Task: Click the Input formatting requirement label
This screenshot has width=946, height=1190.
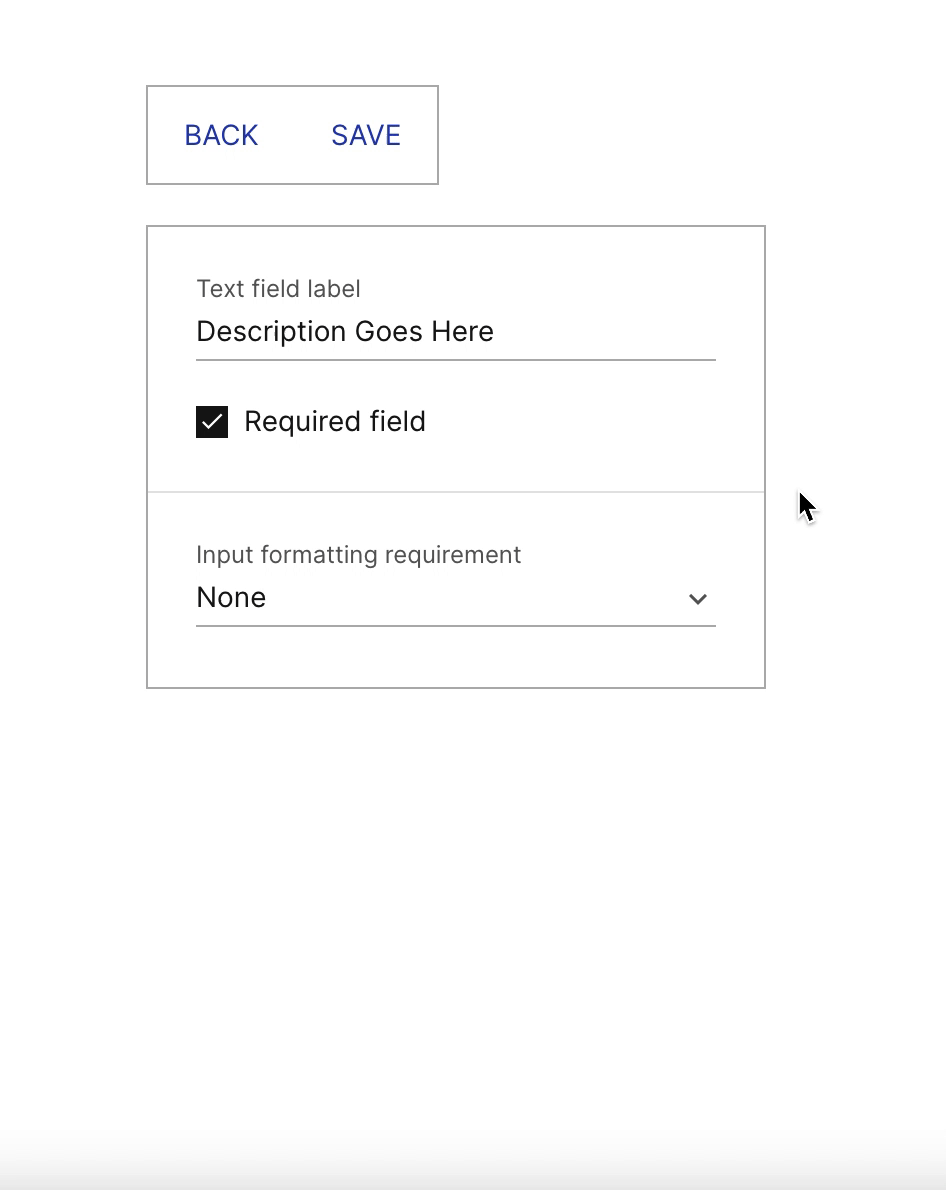Action: tap(358, 554)
